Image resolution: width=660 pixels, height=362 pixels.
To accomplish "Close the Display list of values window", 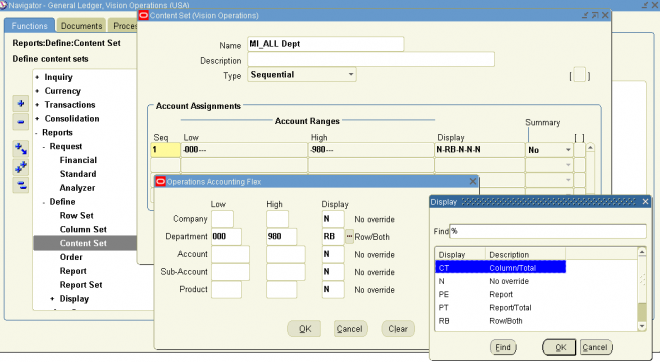I will coord(645,202).
